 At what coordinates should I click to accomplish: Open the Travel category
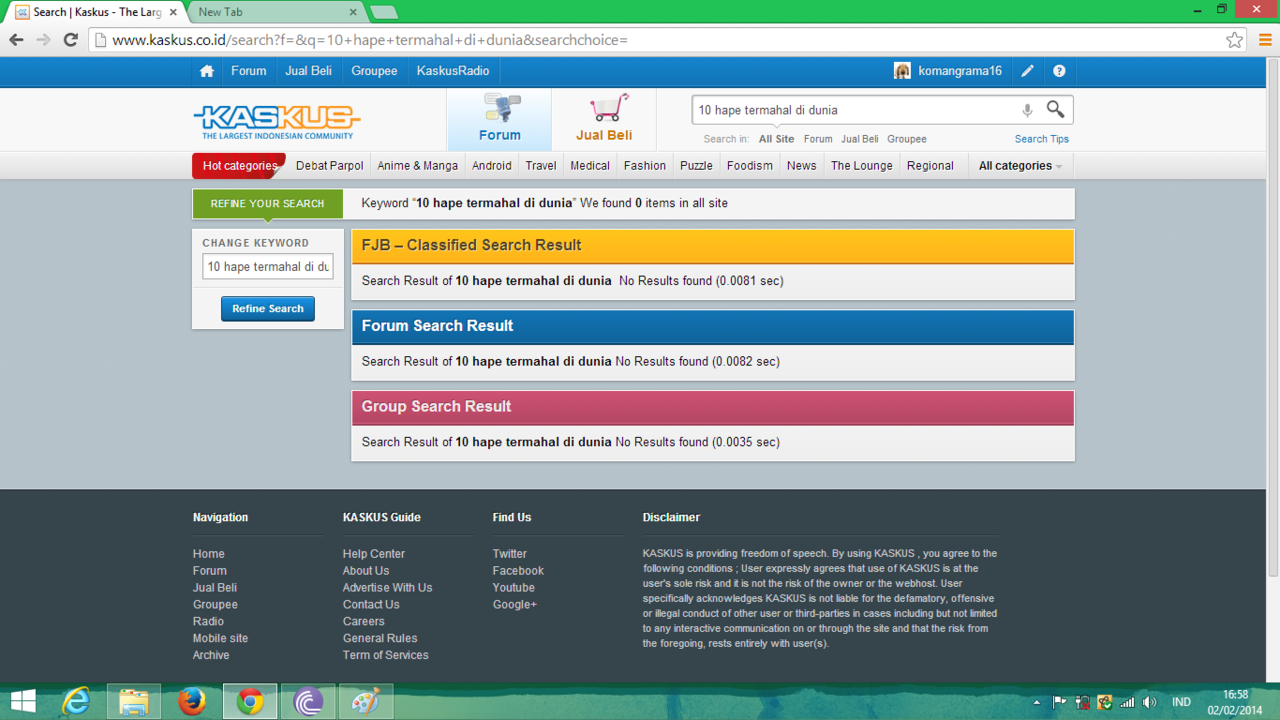(x=540, y=166)
